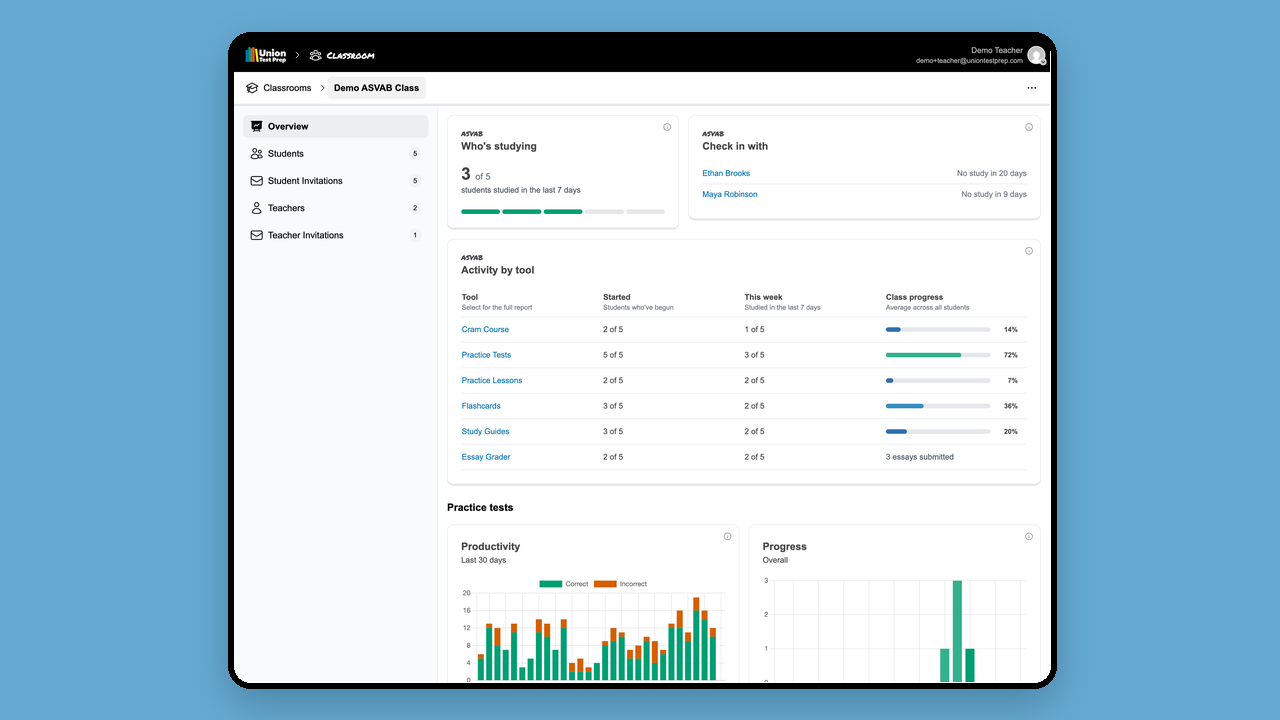
Task: Open Student Invitations in the sidebar
Action: [336, 181]
